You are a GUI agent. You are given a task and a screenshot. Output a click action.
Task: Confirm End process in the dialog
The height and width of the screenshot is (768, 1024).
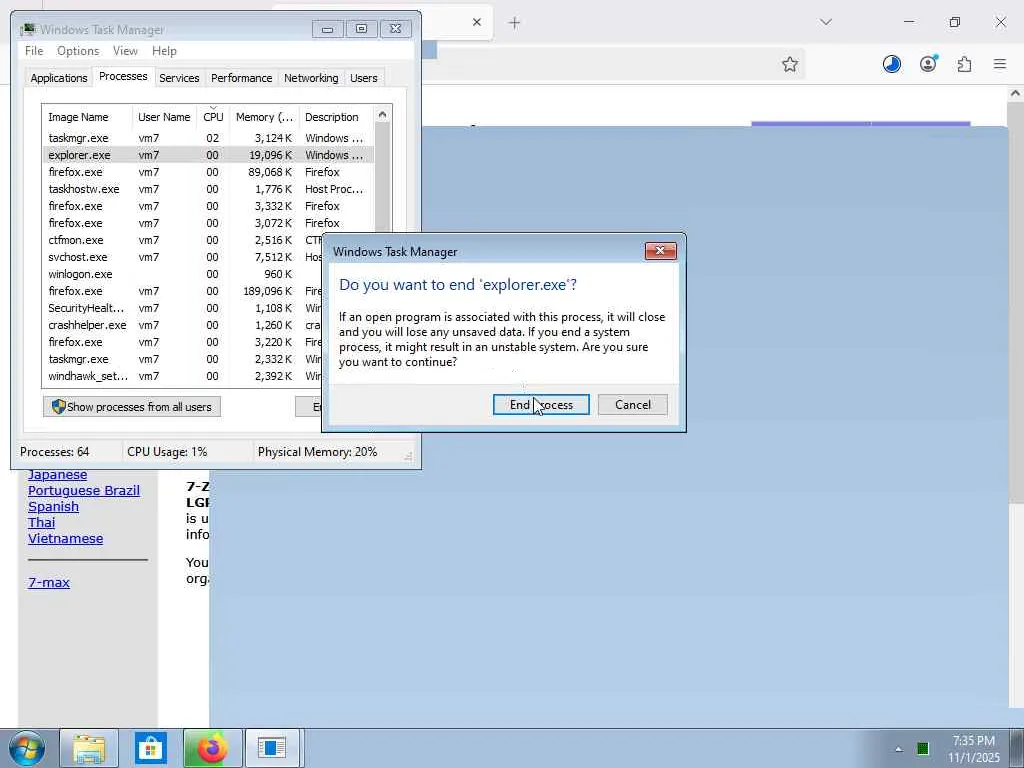(541, 404)
